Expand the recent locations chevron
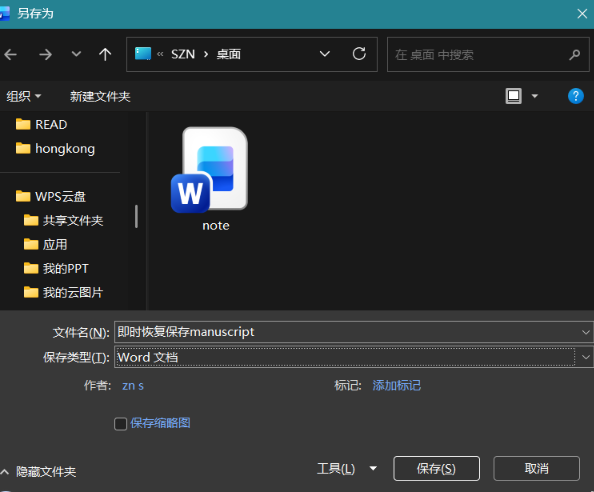The height and width of the screenshot is (492, 594). [x=77, y=54]
